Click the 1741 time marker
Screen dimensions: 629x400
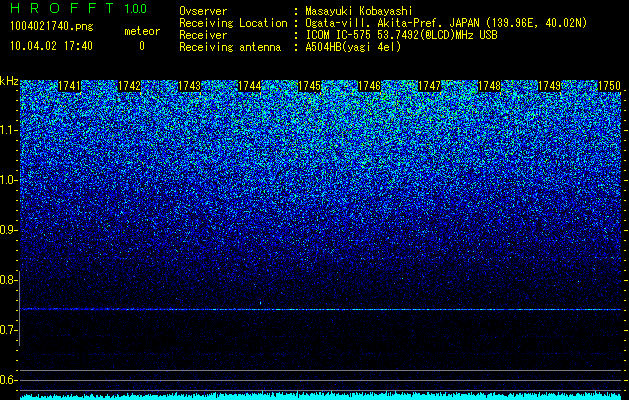[x=69, y=86]
